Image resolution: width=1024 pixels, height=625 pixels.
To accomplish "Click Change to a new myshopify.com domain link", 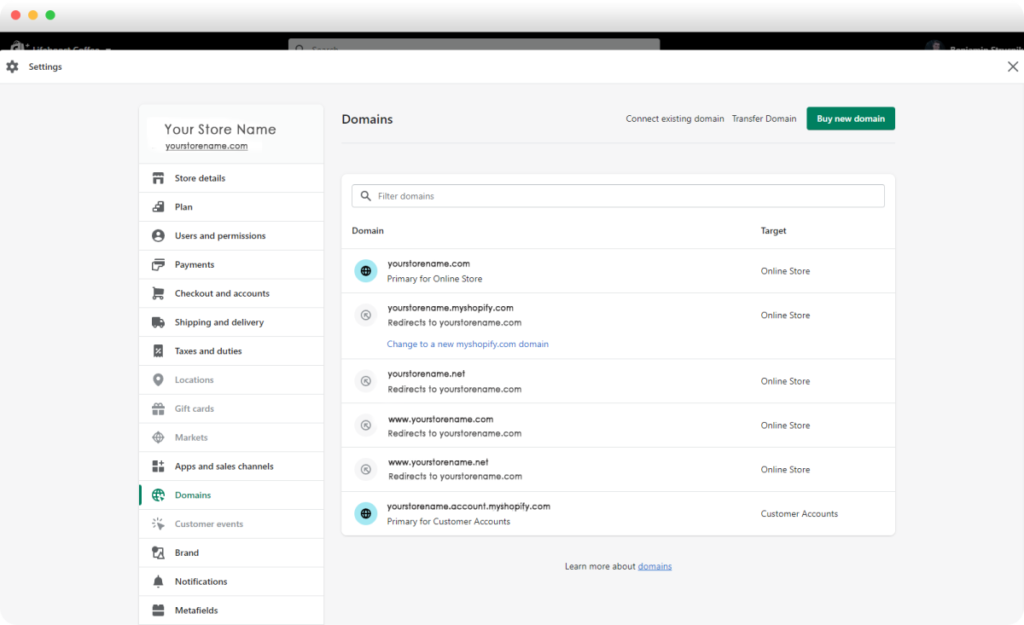I will (468, 344).
